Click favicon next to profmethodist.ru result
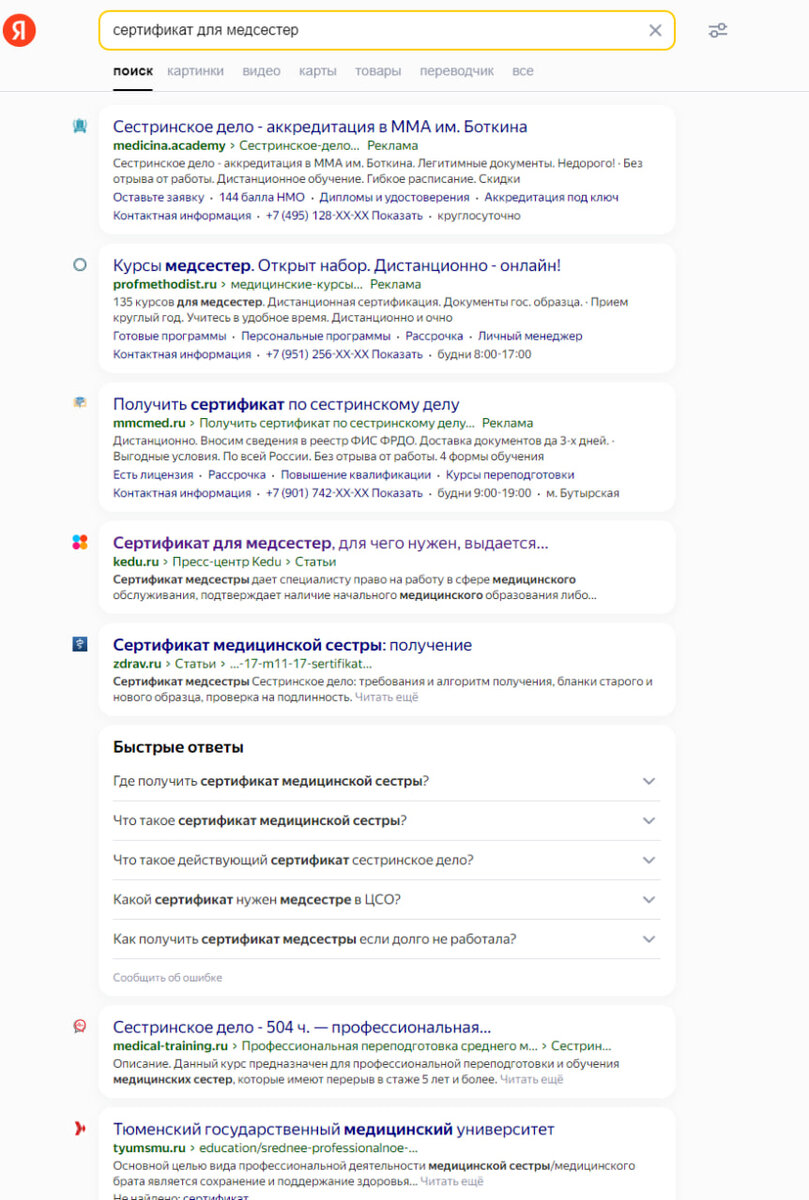 click(80, 265)
